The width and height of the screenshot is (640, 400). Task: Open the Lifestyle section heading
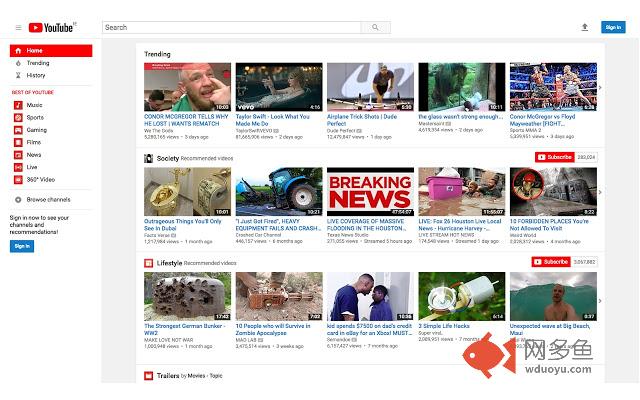pos(169,263)
